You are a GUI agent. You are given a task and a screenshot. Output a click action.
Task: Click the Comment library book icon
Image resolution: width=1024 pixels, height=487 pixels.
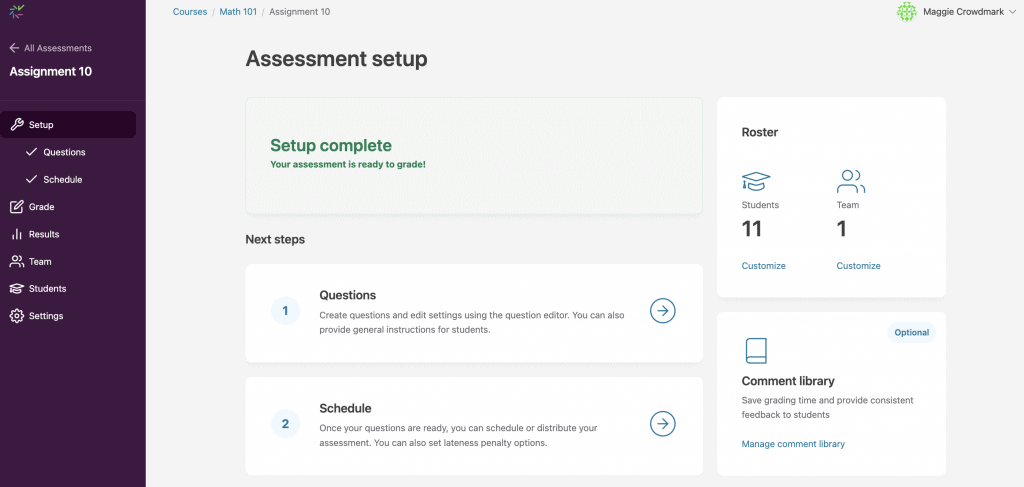[x=755, y=351]
